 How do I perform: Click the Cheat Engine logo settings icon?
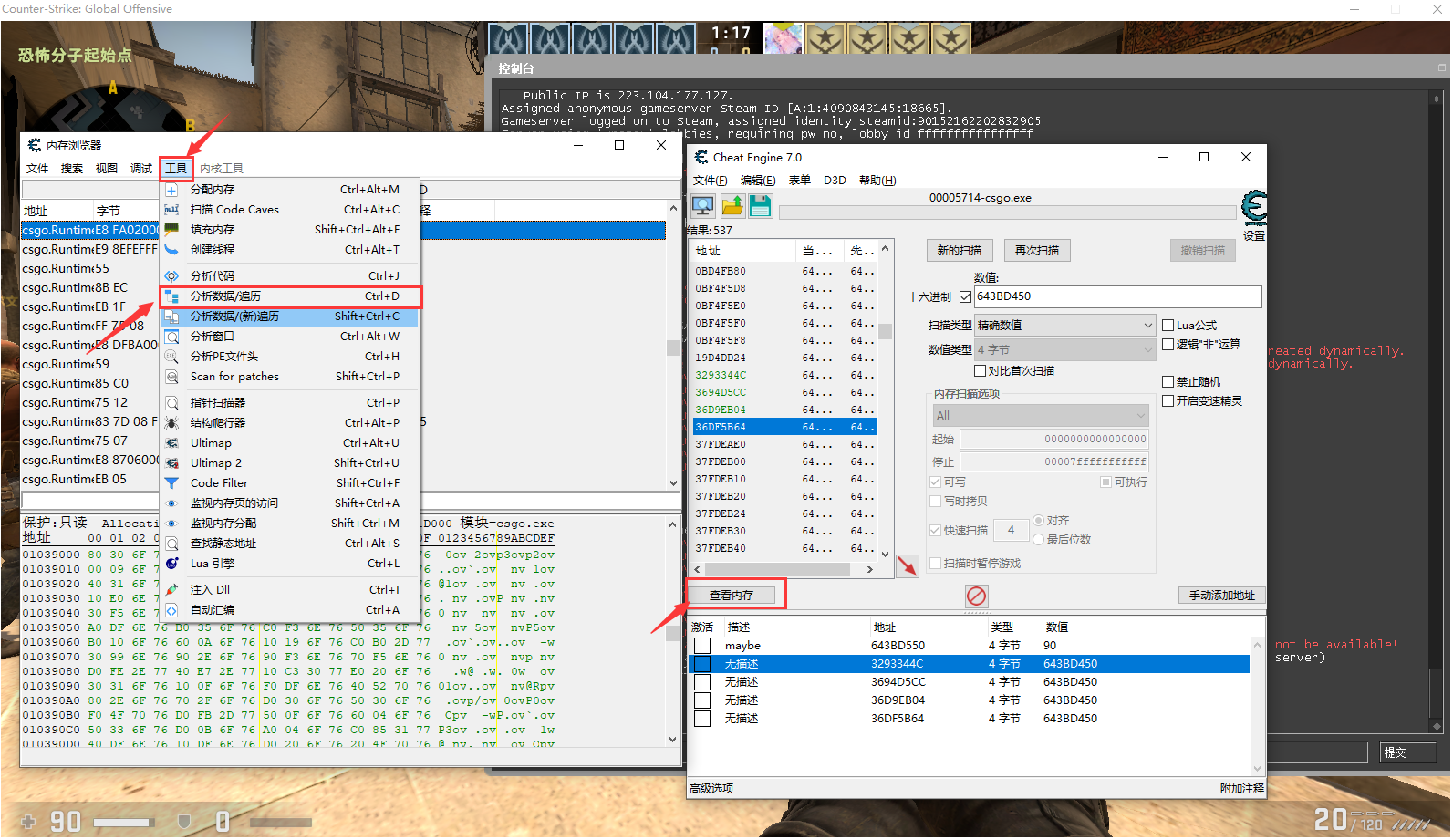tap(1254, 209)
